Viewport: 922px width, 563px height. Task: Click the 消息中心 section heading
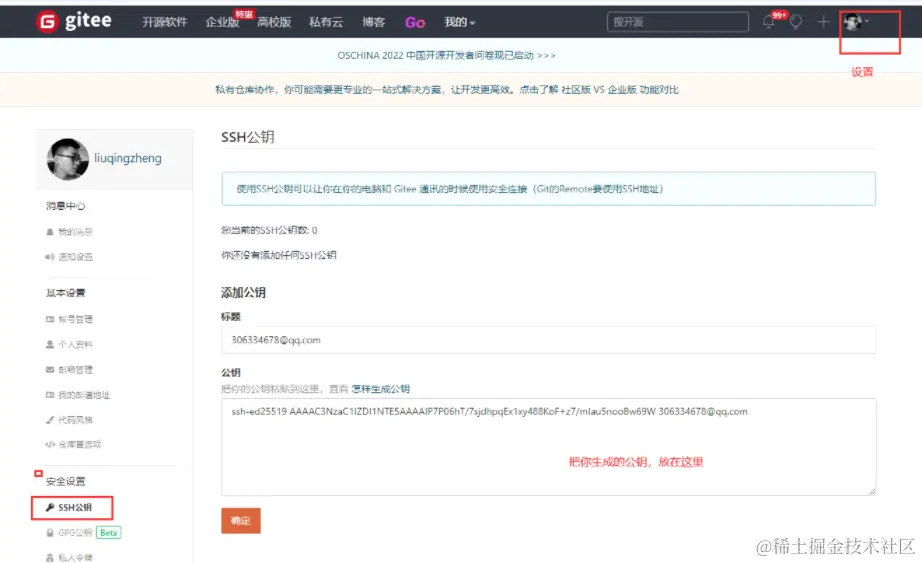pyautogui.click(x=66, y=206)
